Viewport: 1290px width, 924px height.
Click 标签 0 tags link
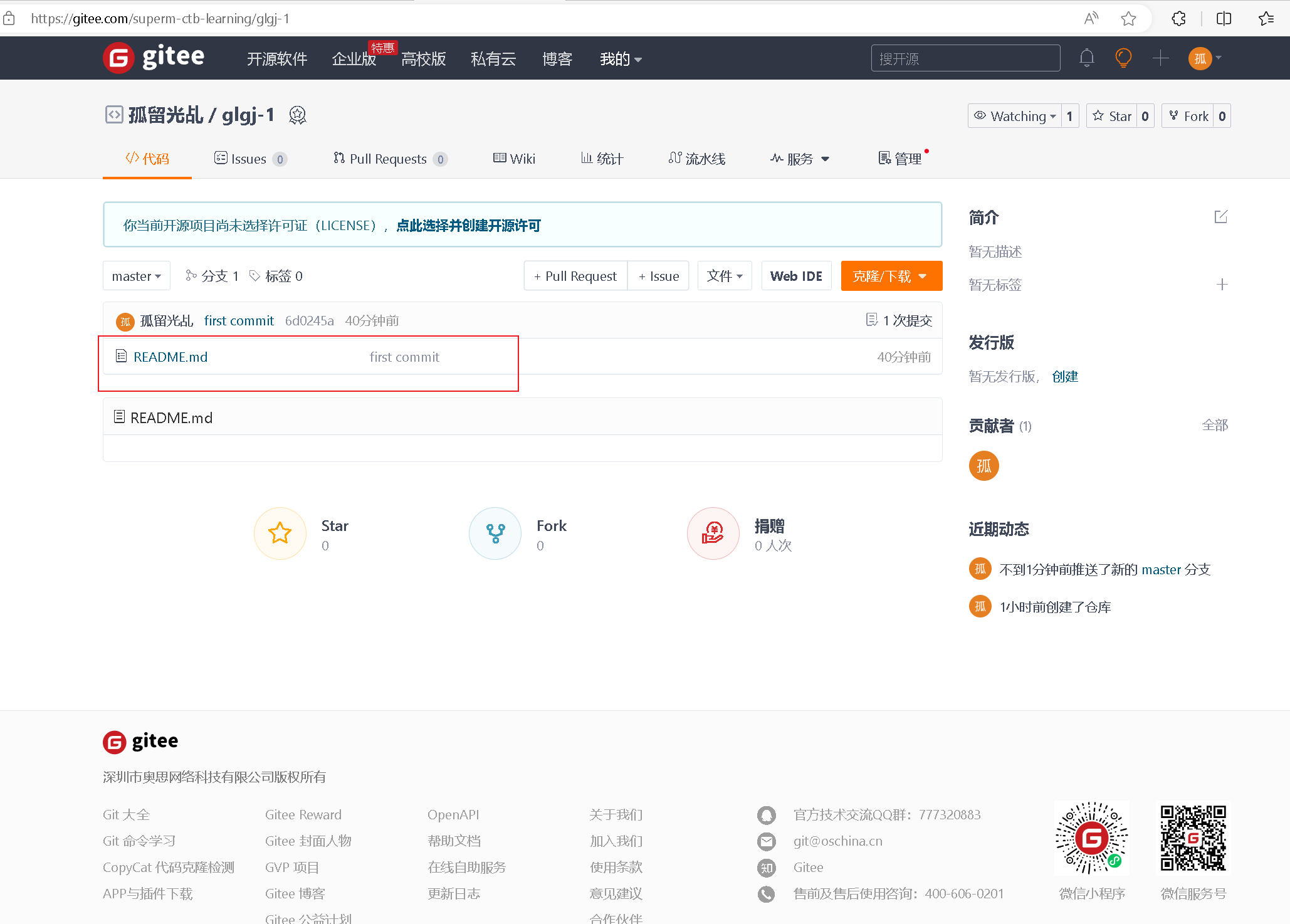276,276
